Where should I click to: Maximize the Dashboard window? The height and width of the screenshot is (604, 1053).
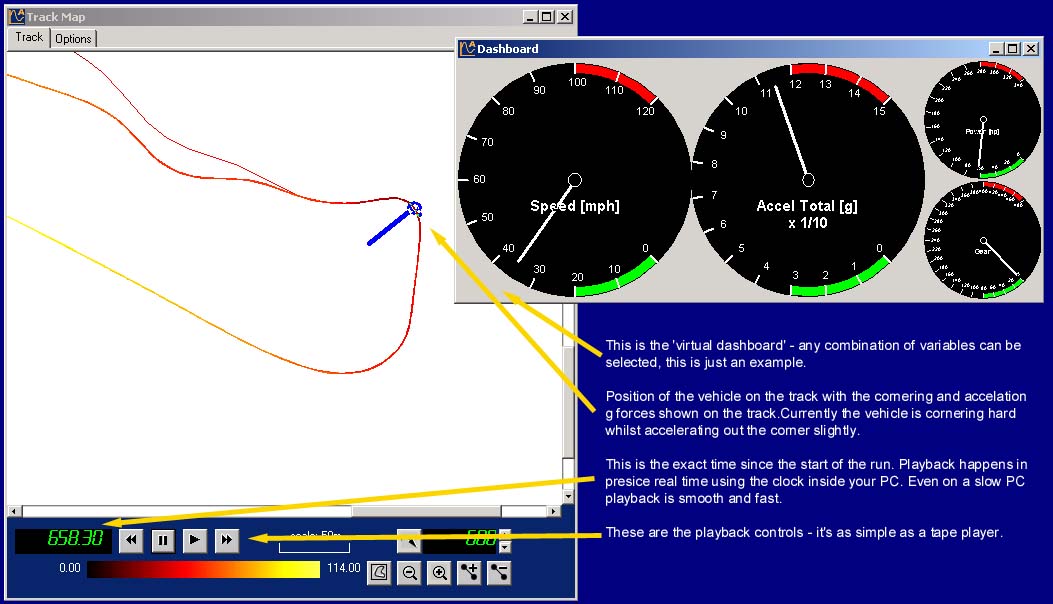click(x=1014, y=48)
